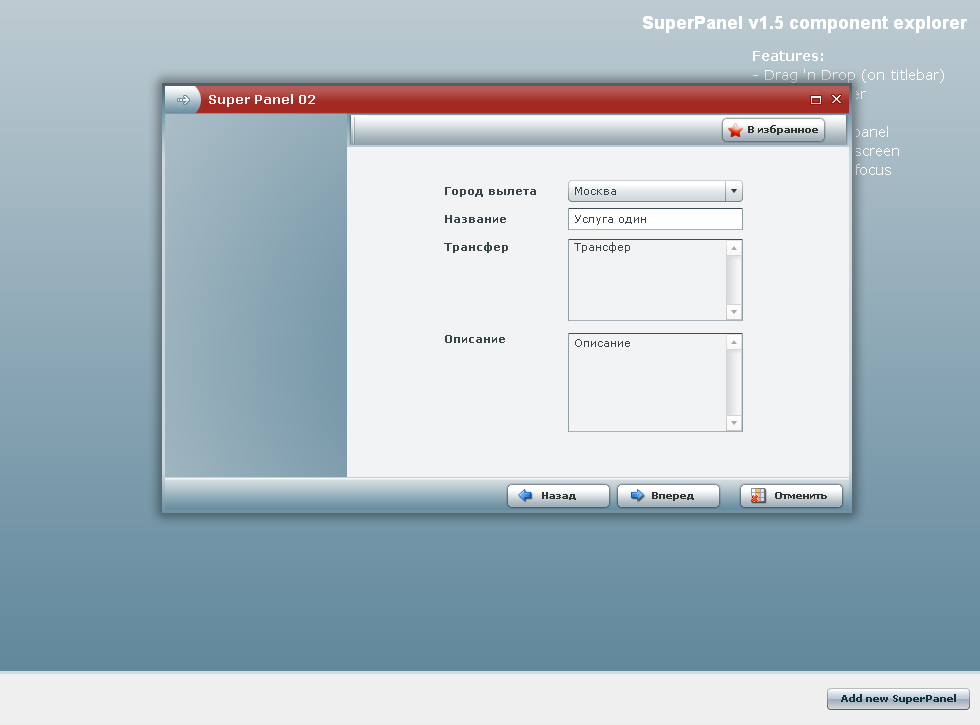This screenshot has height=725, width=980.
Task: Click SuperPanel v1.5 component explorer heading
Action: [804, 23]
